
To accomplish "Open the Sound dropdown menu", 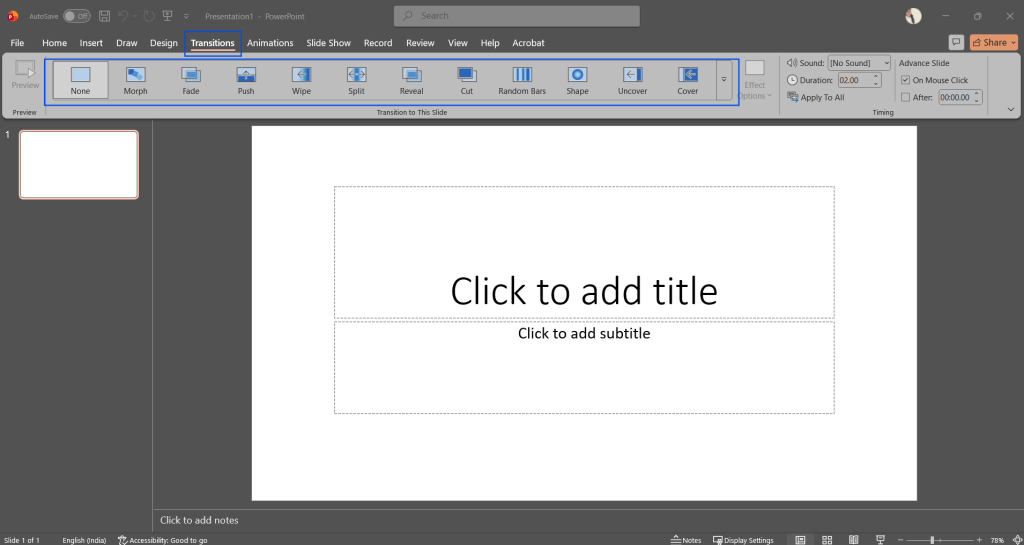I will [x=886, y=63].
